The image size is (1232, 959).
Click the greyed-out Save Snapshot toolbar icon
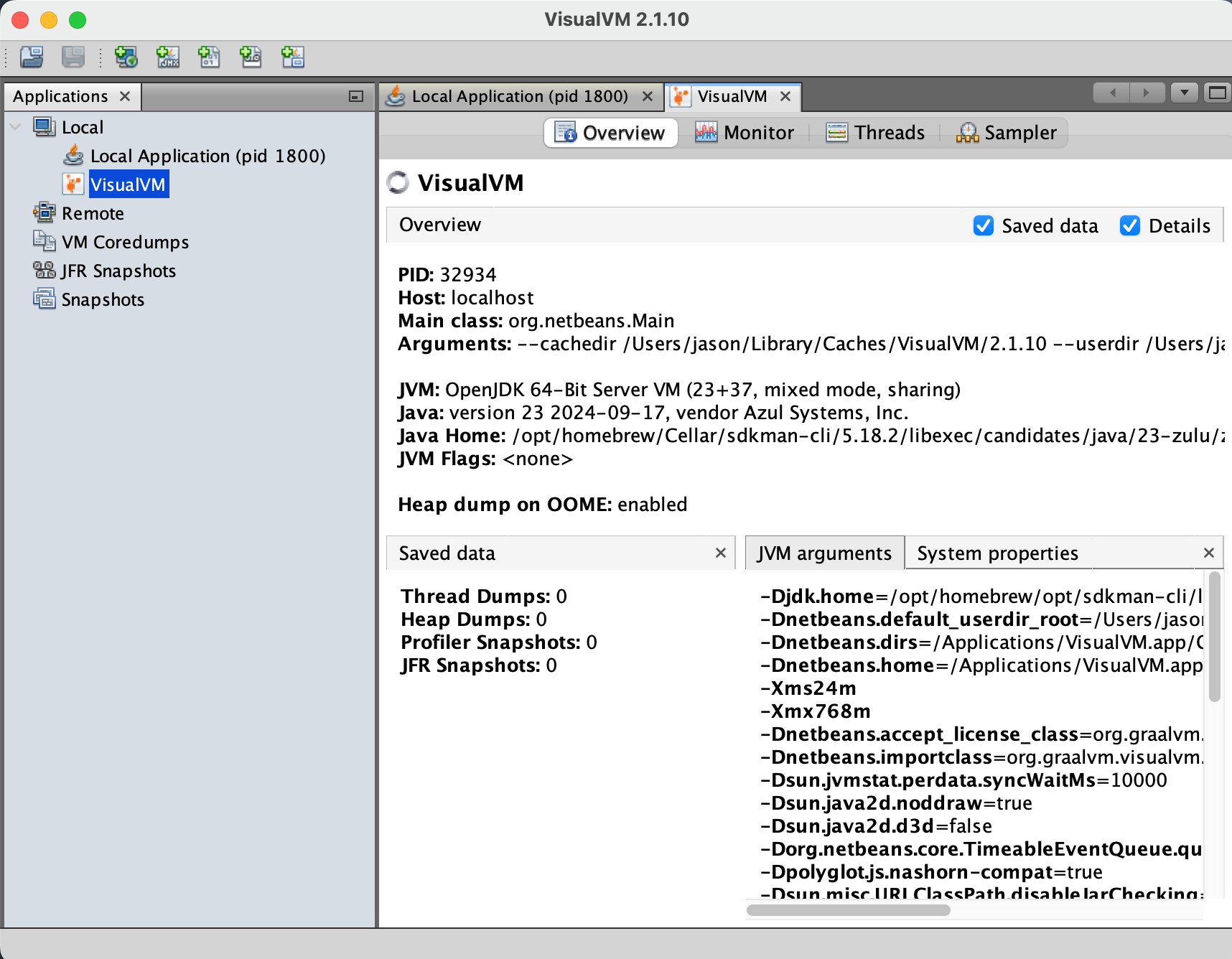coord(73,57)
